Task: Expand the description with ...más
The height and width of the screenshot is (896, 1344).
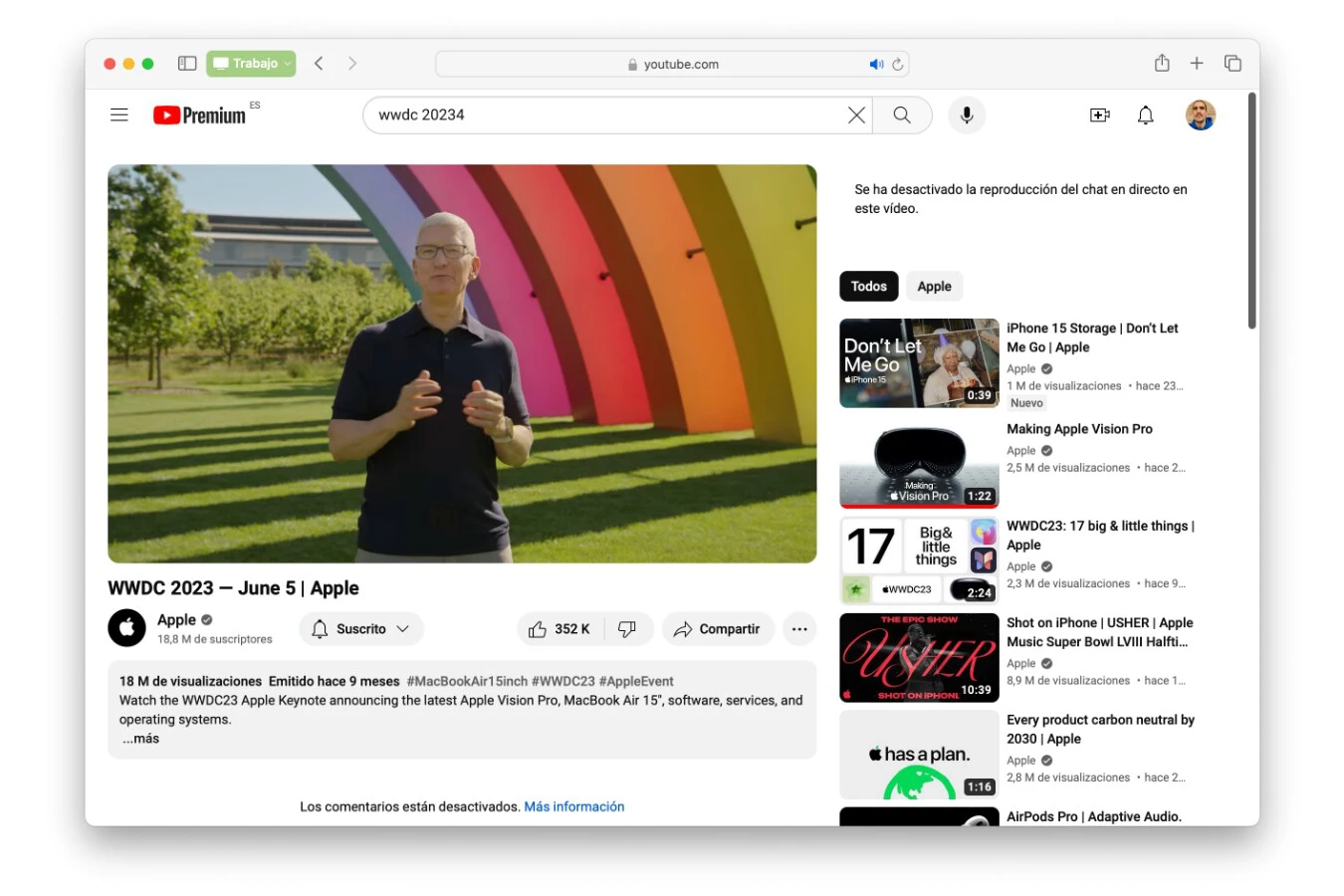Action: [x=140, y=739]
